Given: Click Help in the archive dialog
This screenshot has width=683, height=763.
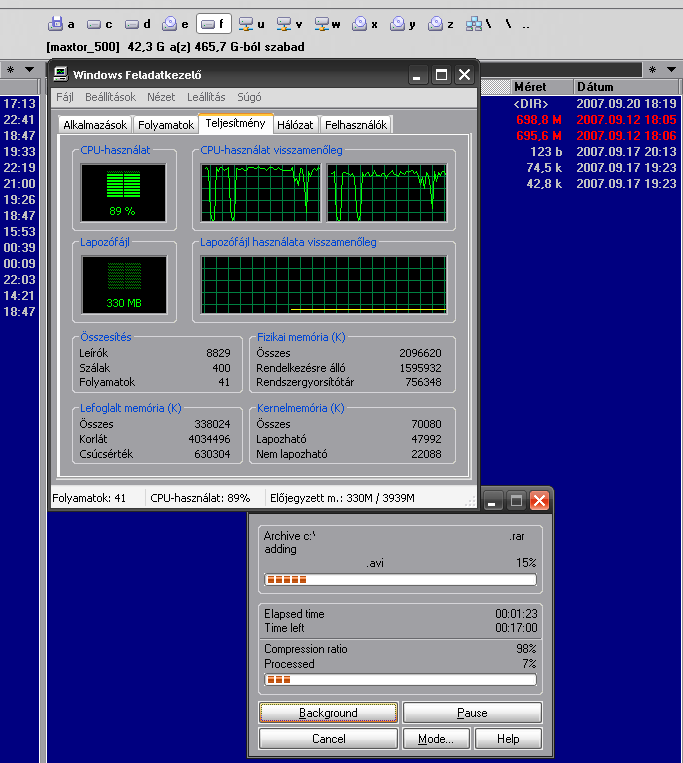Looking at the screenshot, I should click(x=508, y=739).
